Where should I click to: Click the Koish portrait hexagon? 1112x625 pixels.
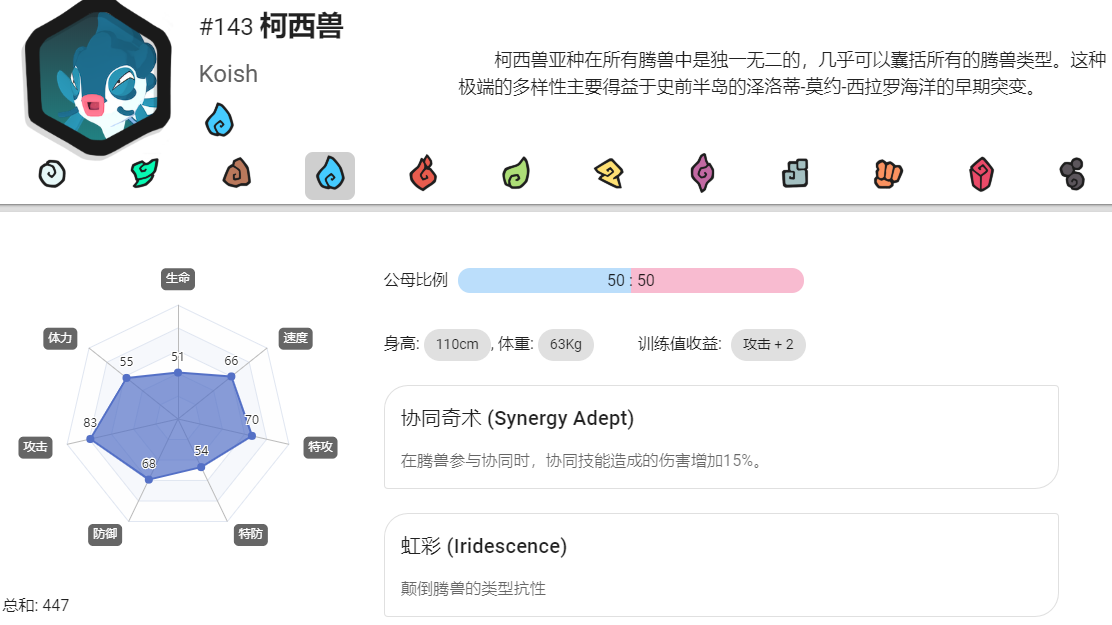point(99,76)
